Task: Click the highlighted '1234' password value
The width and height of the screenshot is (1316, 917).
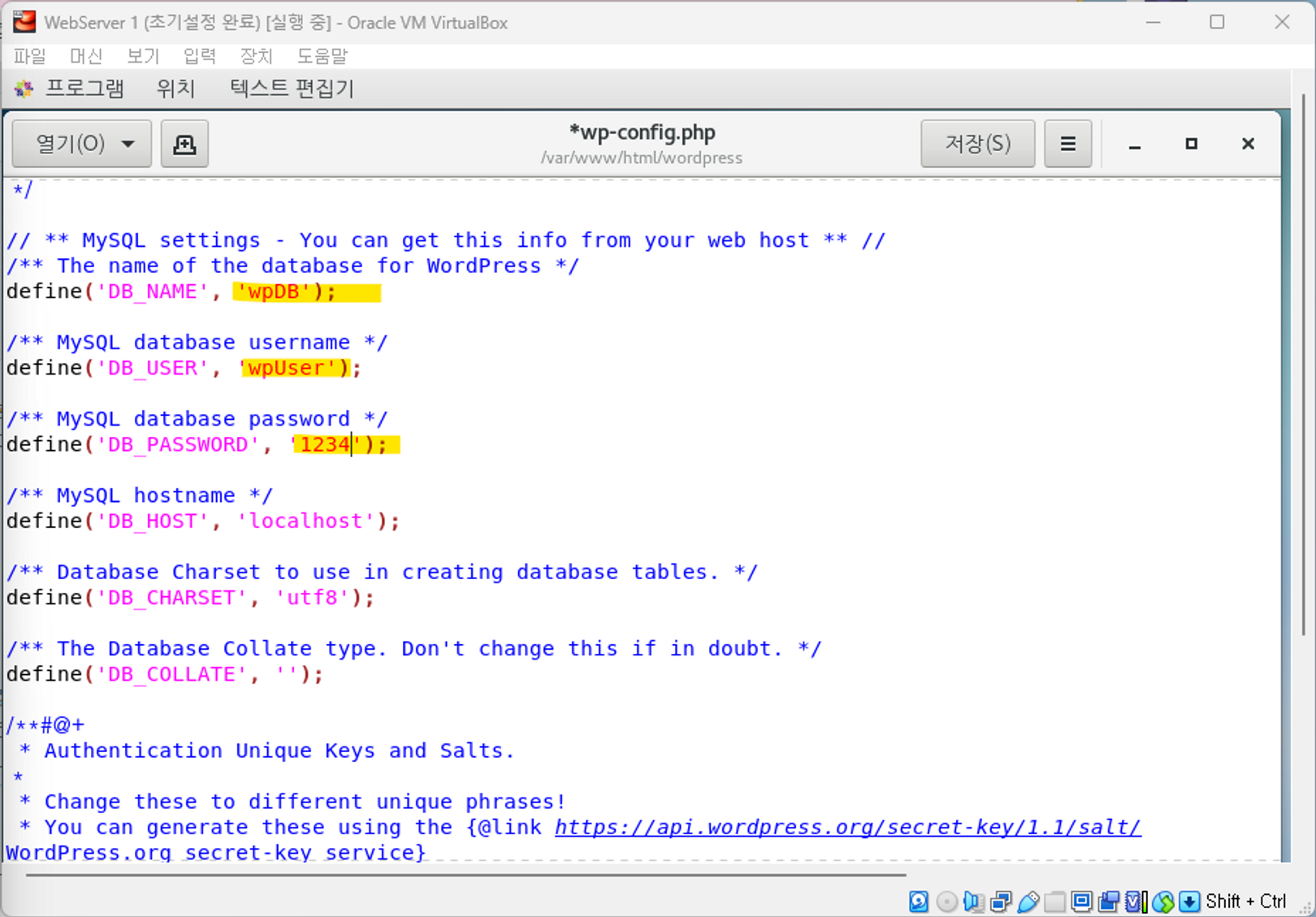Action: [x=325, y=444]
